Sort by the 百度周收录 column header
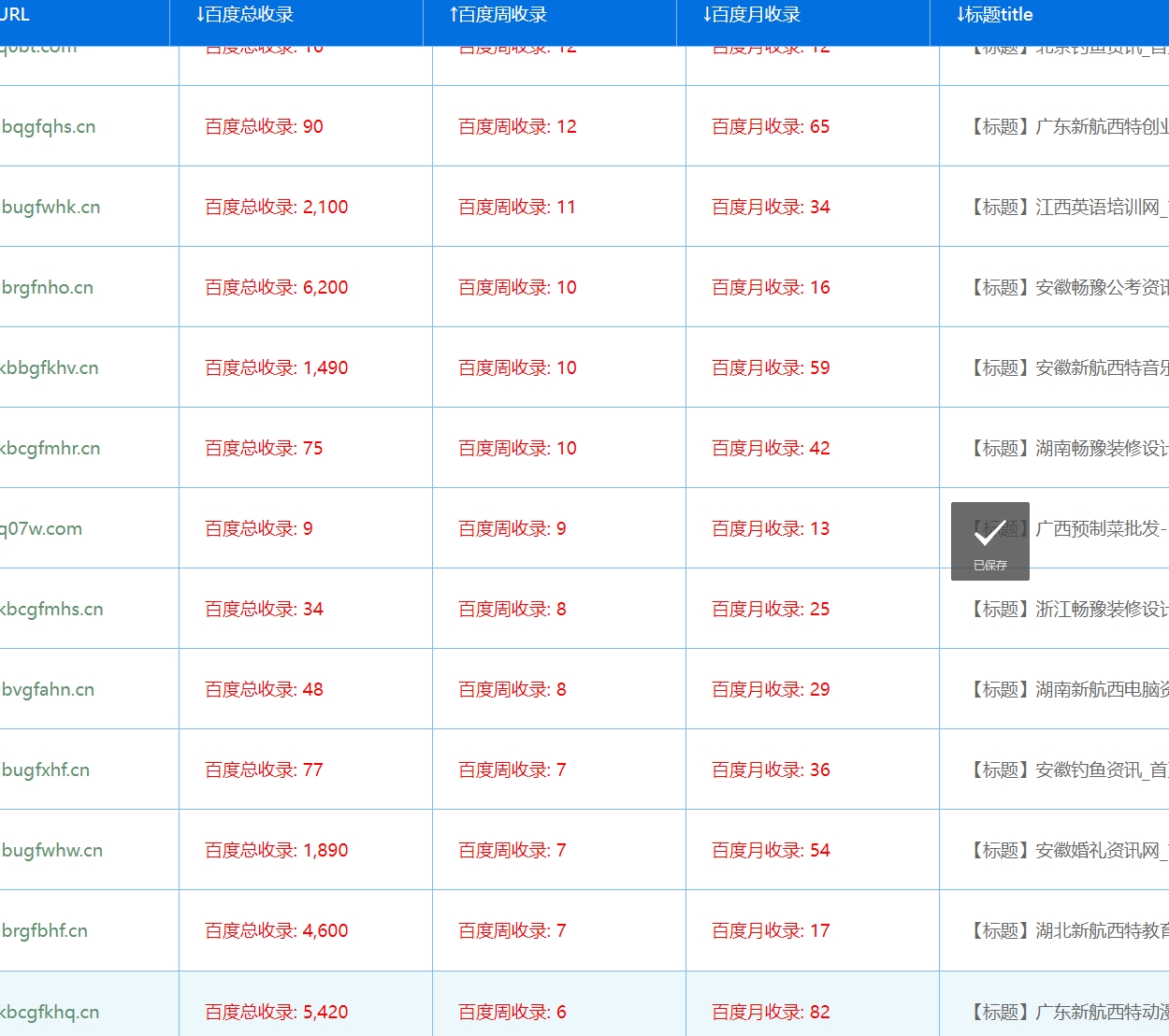1169x1036 pixels. point(498,15)
